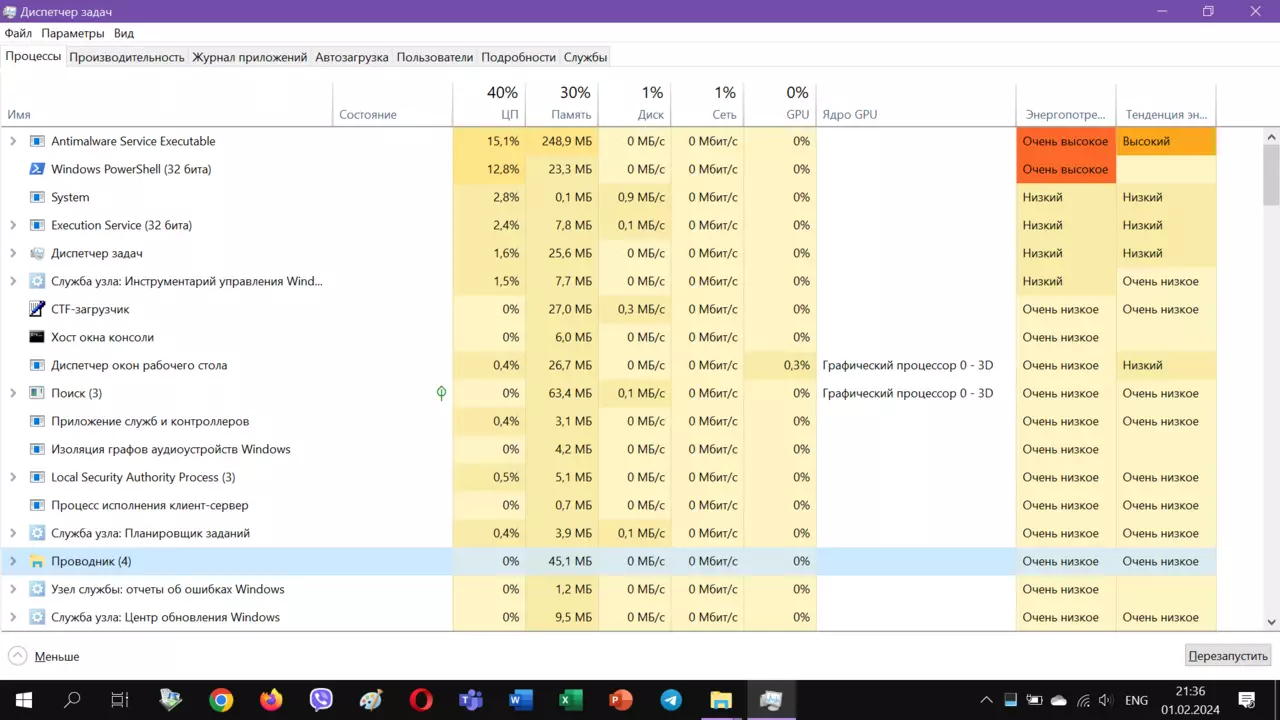
Task: Click the Antimalware Service Executable process icon
Action: click(37, 141)
